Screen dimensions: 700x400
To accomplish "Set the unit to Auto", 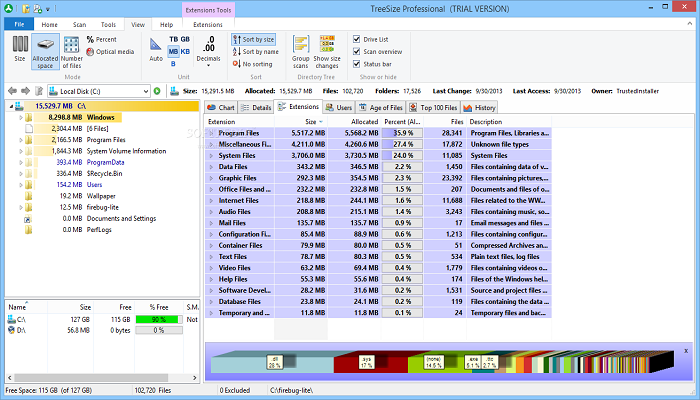I will pos(155,49).
